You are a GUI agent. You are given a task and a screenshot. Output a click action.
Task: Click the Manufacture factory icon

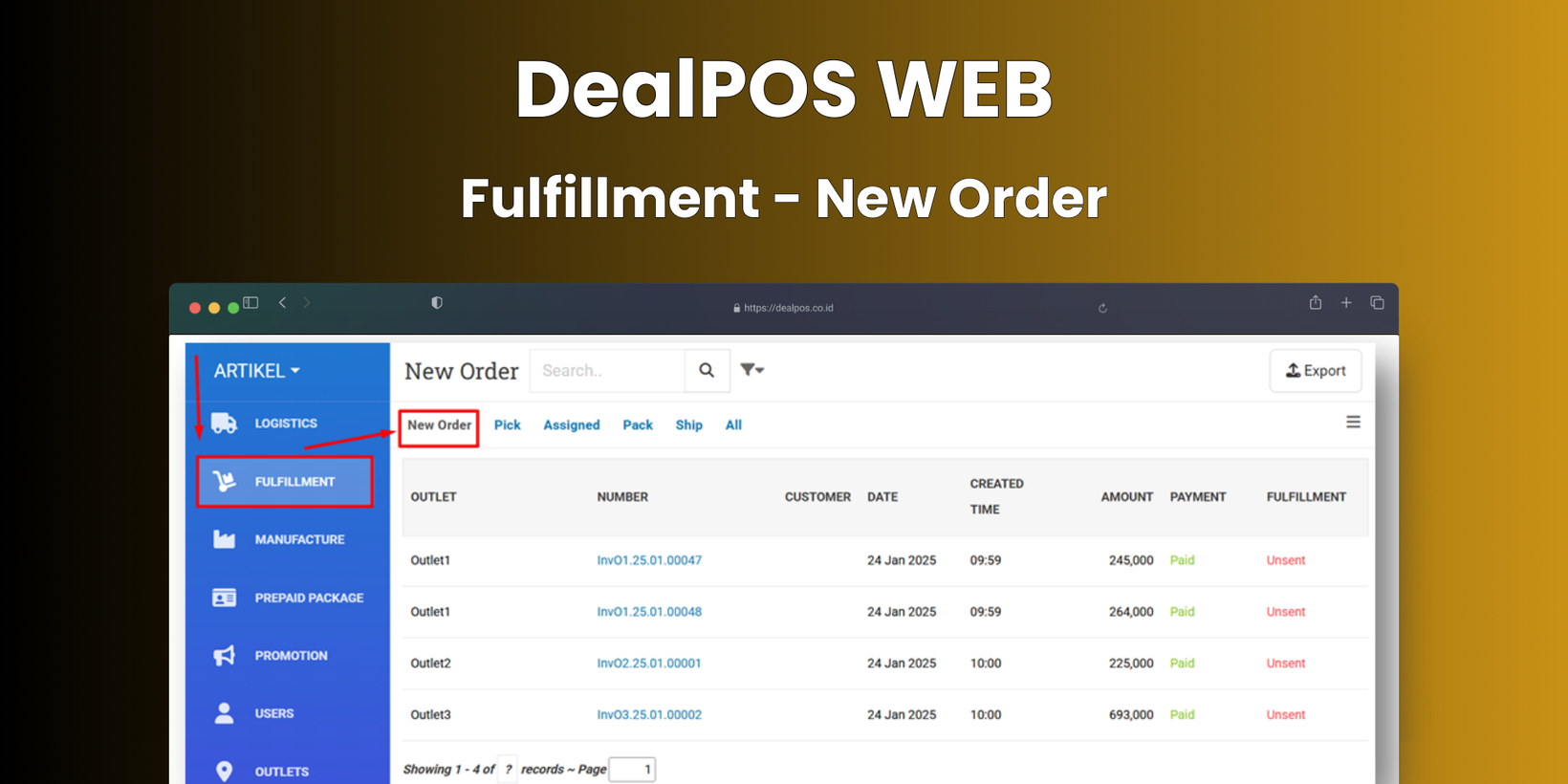[224, 539]
